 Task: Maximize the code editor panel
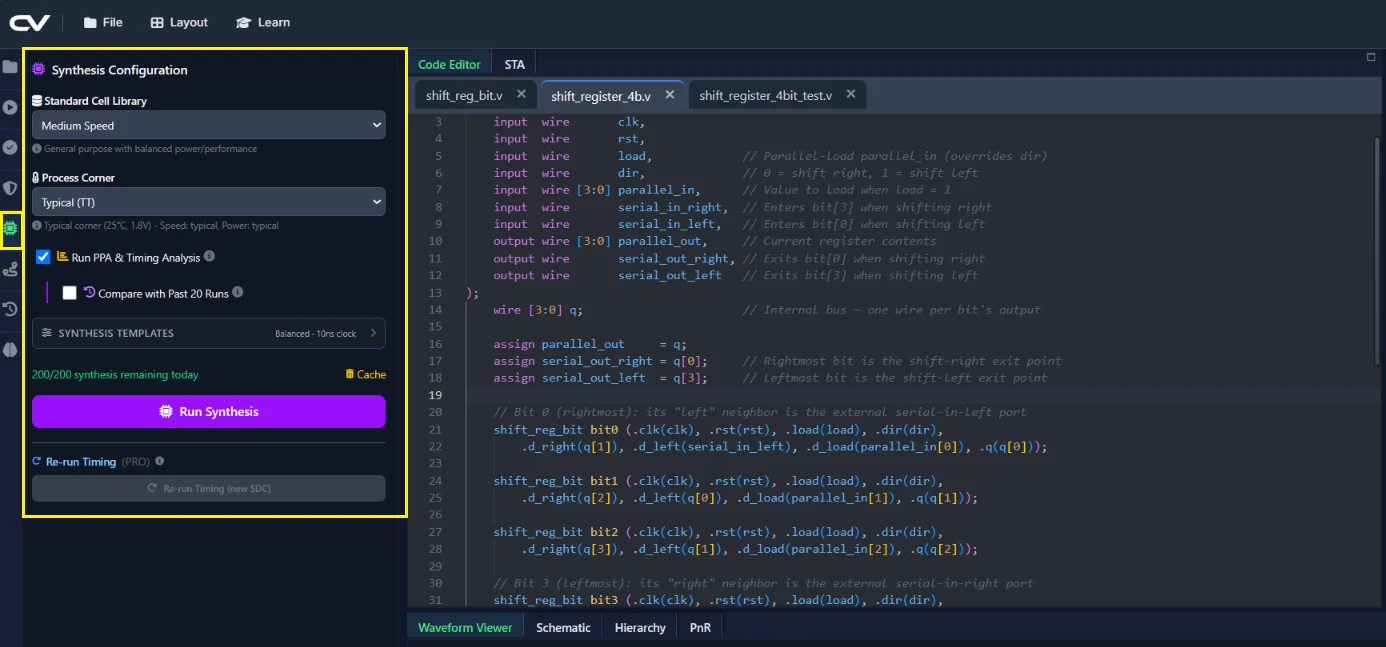pyautogui.click(x=1372, y=57)
